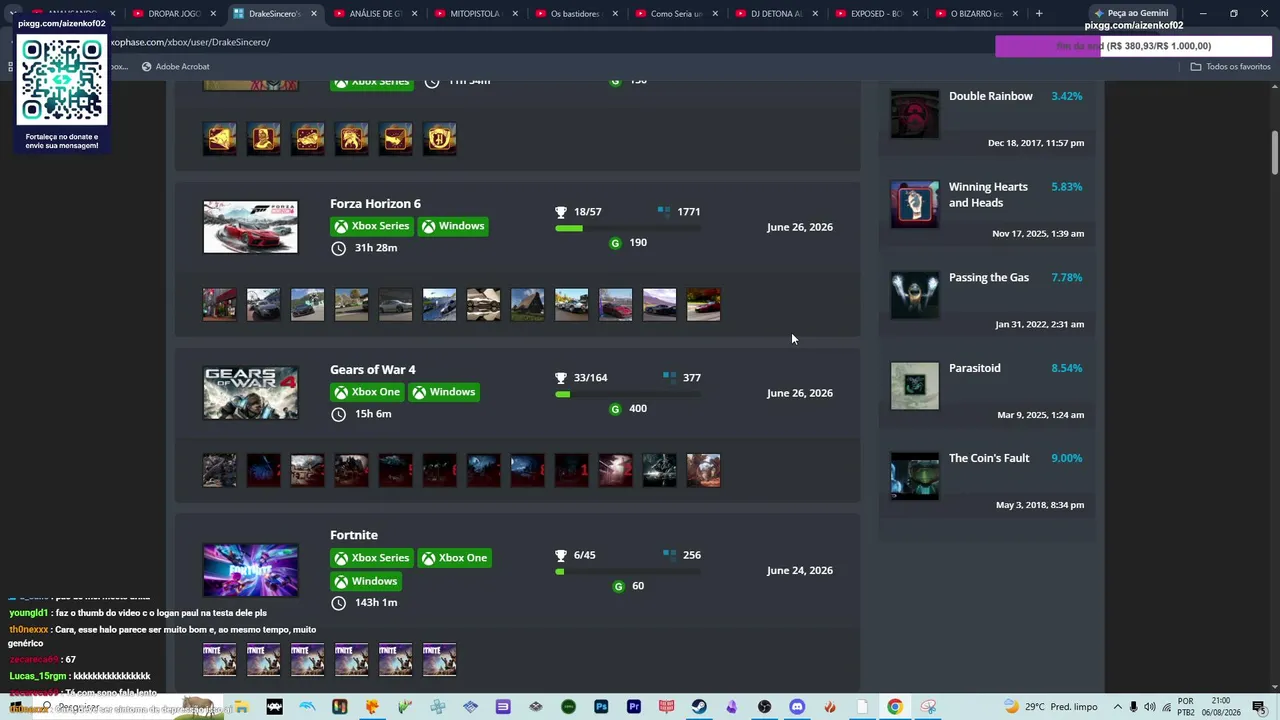Click The Coin's Fault achievement image

point(915,476)
